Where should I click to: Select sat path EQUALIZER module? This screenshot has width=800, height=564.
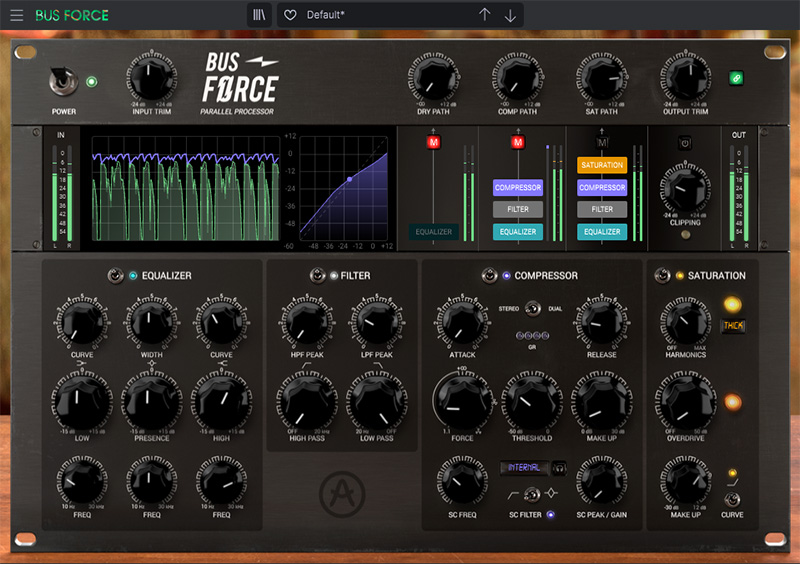(602, 232)
